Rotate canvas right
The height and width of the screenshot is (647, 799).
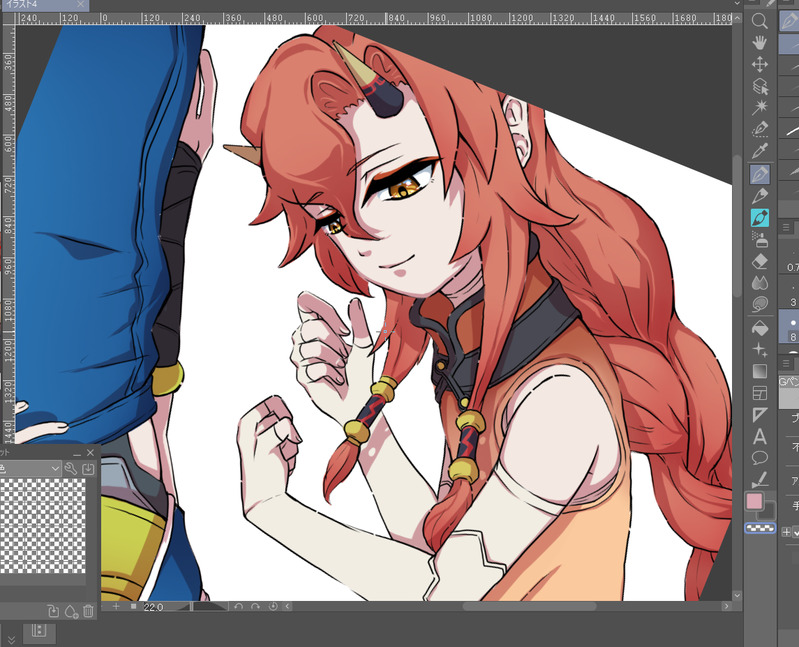[256, 606]
